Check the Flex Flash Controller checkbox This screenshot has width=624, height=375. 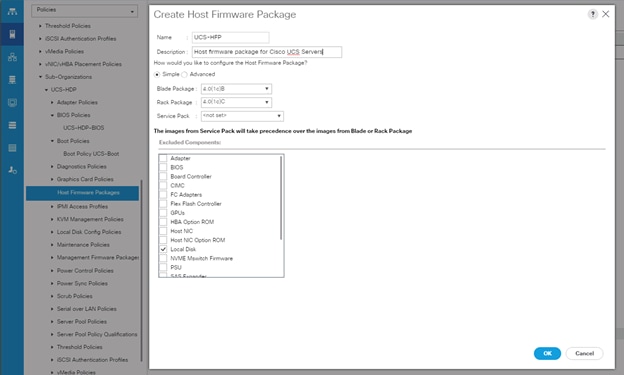coord(163,204)
